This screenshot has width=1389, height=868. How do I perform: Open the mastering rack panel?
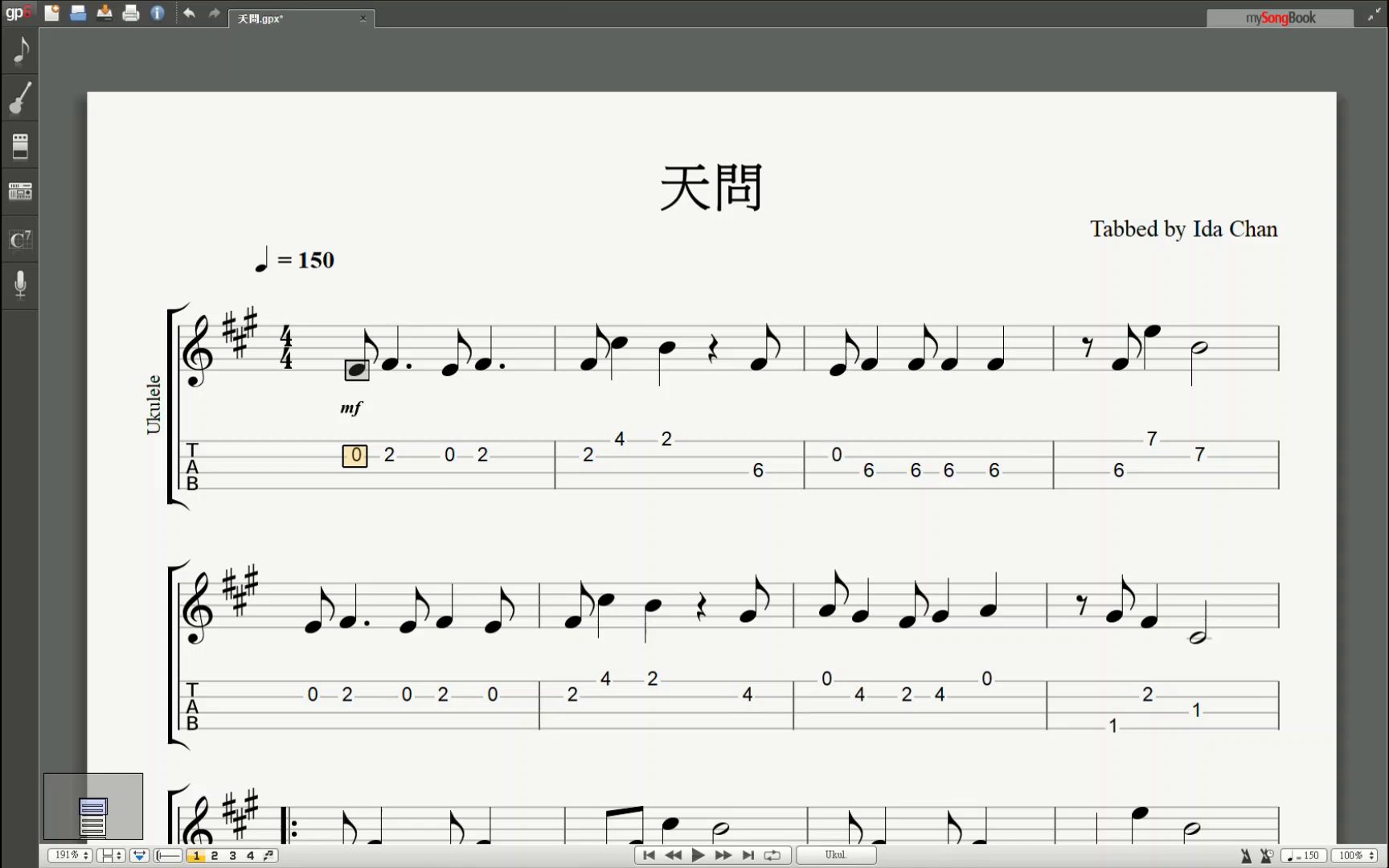[21, 191]
